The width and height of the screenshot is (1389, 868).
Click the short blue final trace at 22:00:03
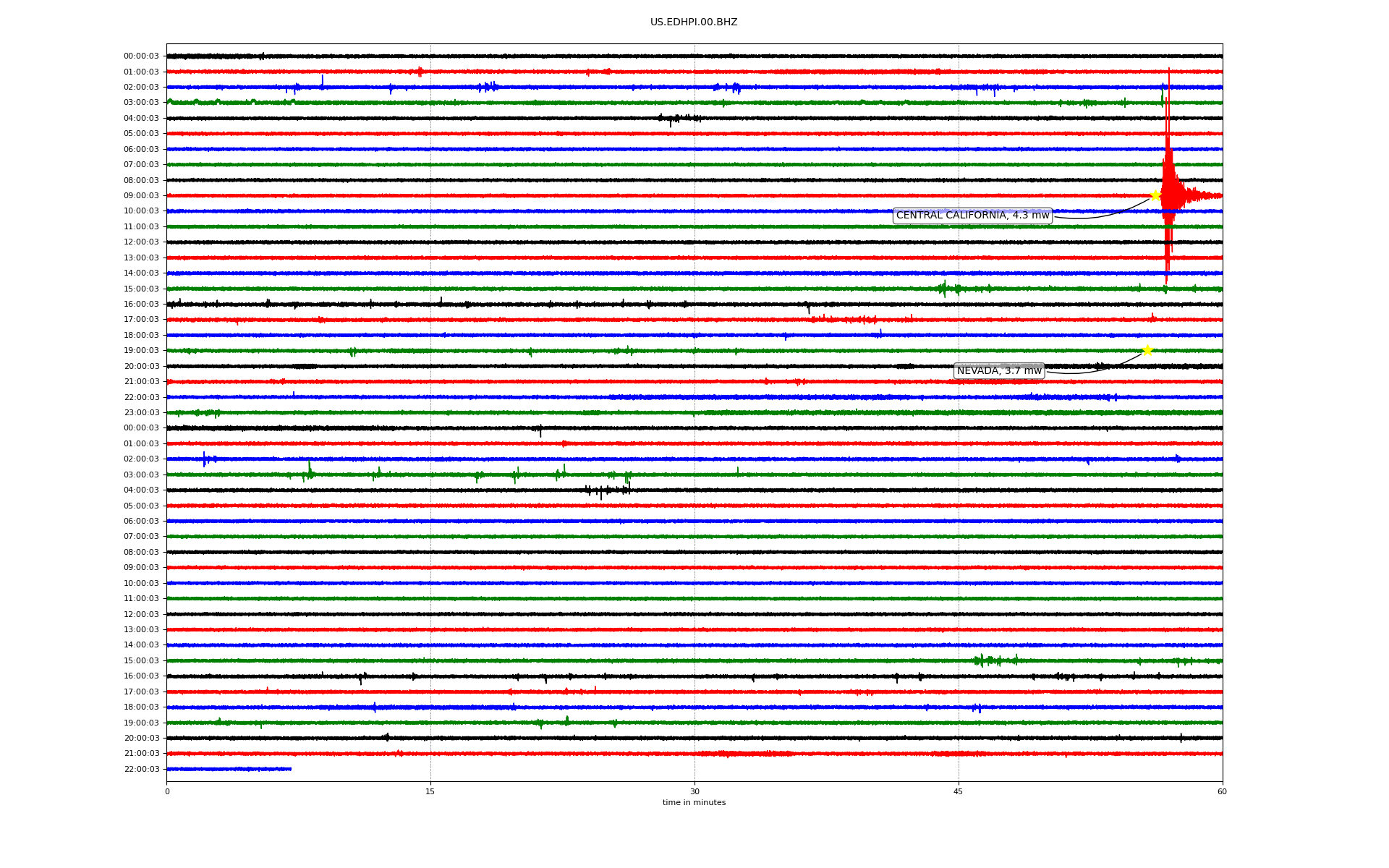229,769
